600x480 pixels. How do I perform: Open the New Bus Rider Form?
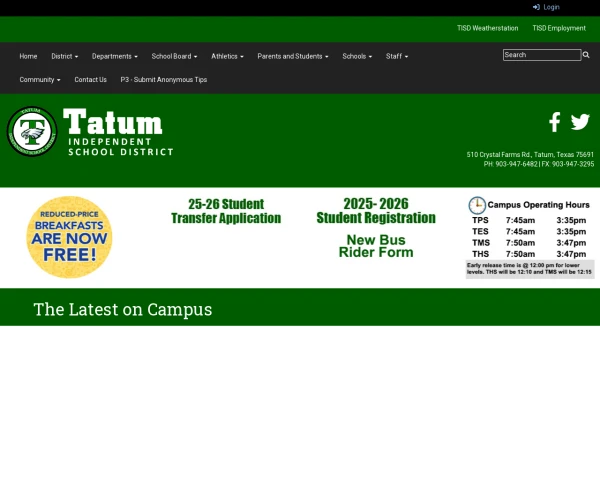376,246
